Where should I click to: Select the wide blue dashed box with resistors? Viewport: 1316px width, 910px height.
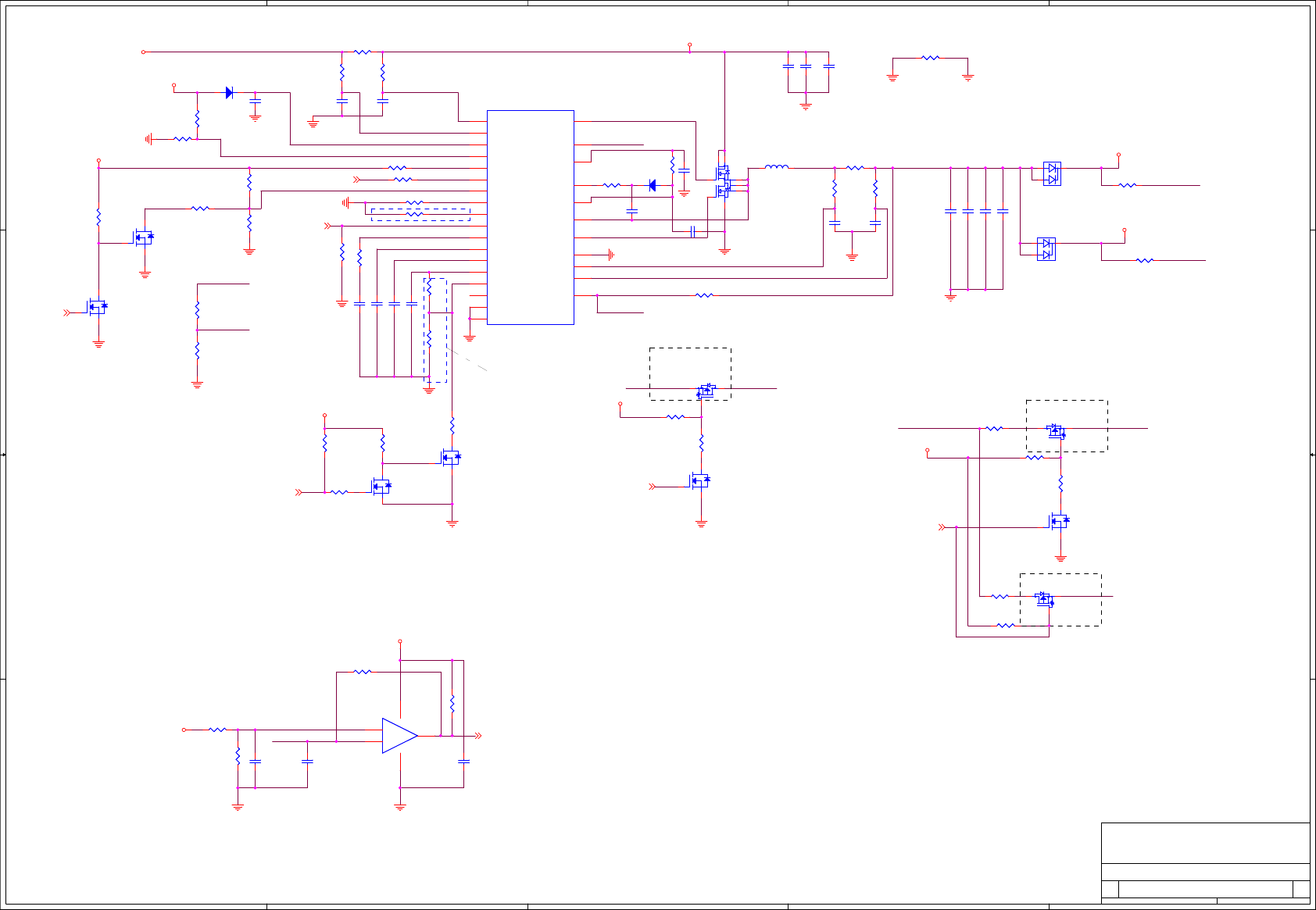[420, 215]
